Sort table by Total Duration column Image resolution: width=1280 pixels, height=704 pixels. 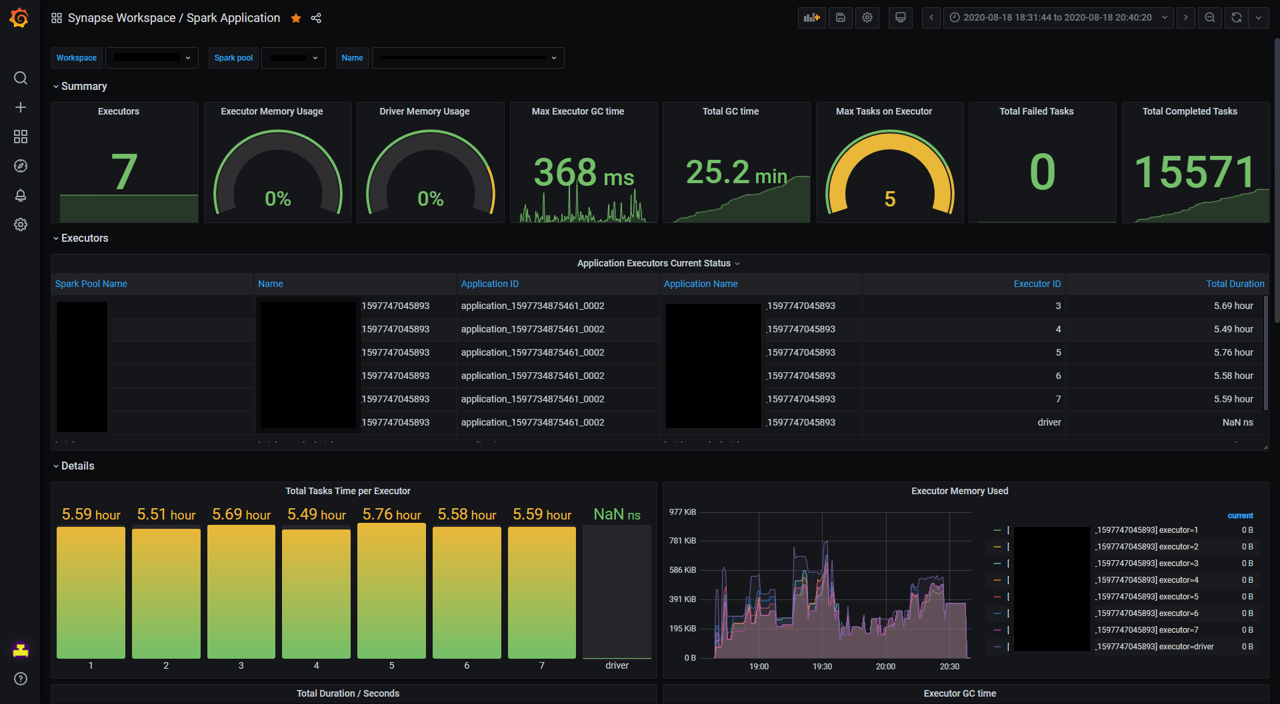[x=1235, y=284]
